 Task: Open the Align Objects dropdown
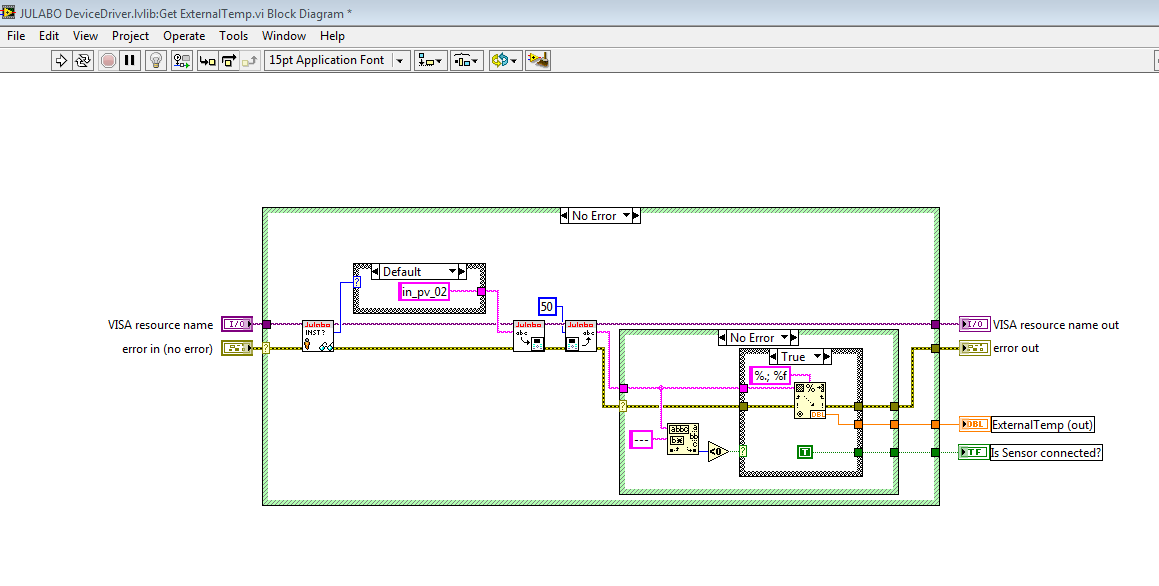pyautogui.click(x=431, y=60)
